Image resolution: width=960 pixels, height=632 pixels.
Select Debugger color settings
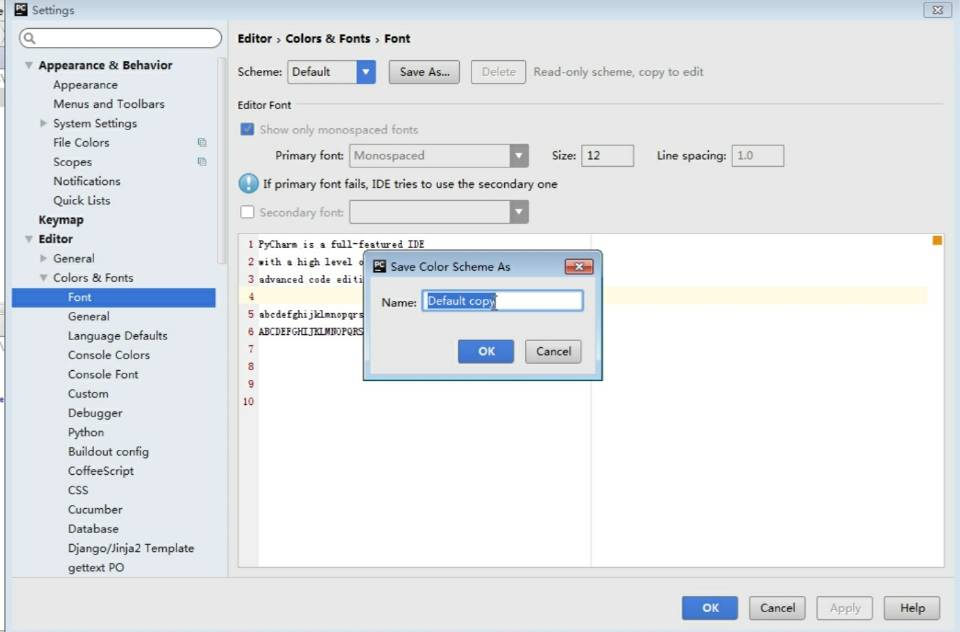point(95,413)
